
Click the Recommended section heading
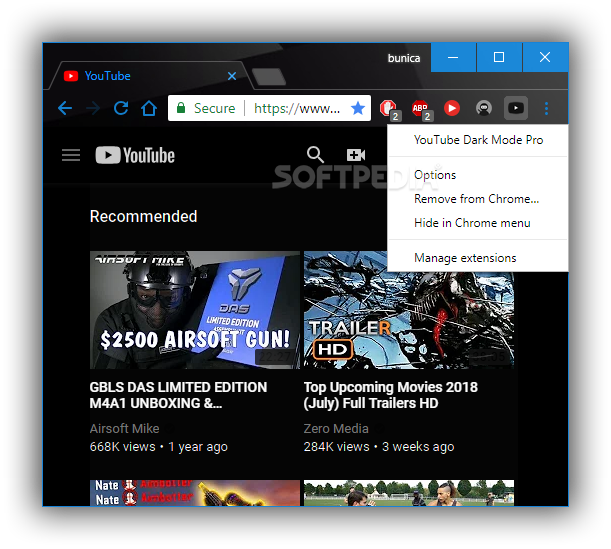143,216
